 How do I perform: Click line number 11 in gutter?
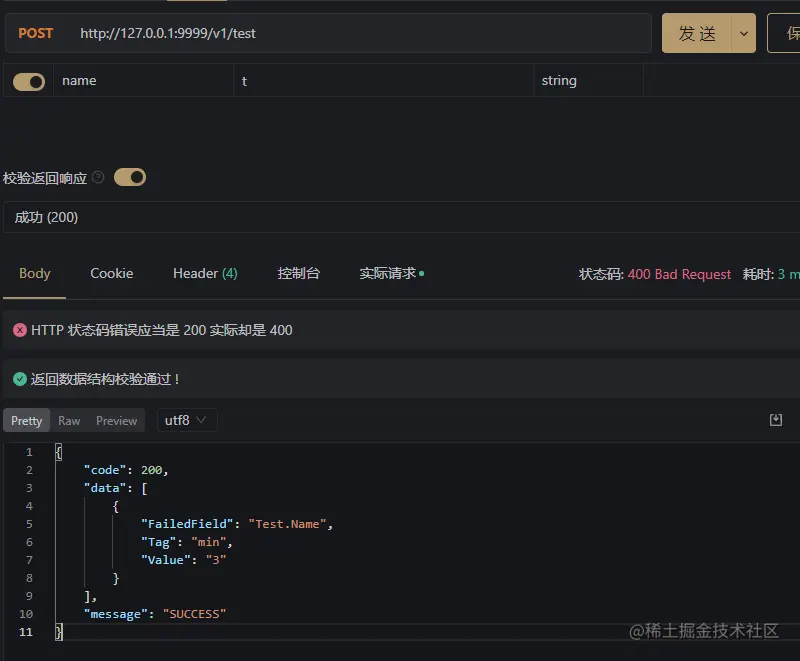coord(26,632)
